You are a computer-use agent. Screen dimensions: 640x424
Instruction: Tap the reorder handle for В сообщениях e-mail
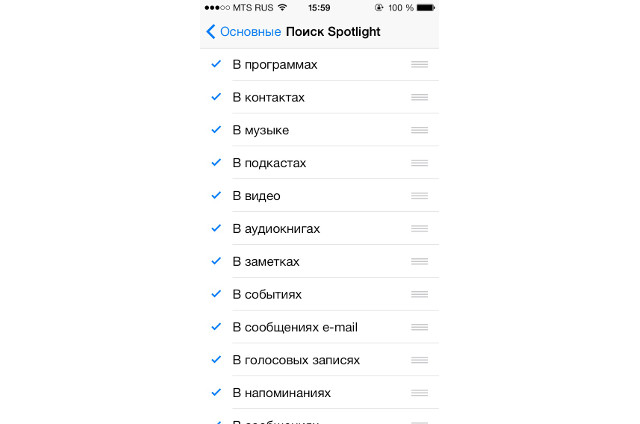pos(419,327)
